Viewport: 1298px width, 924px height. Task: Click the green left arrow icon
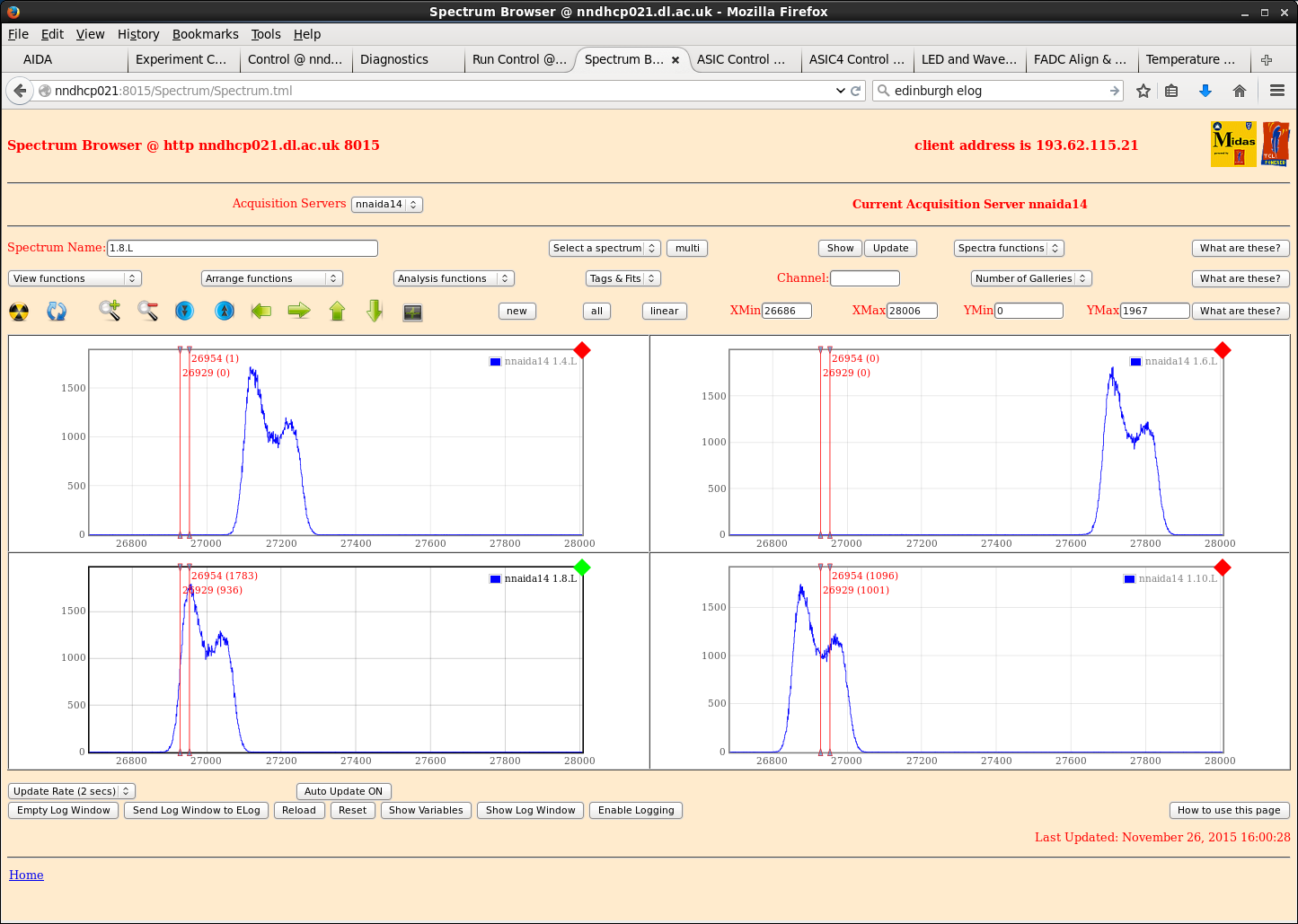click(261, 311)
